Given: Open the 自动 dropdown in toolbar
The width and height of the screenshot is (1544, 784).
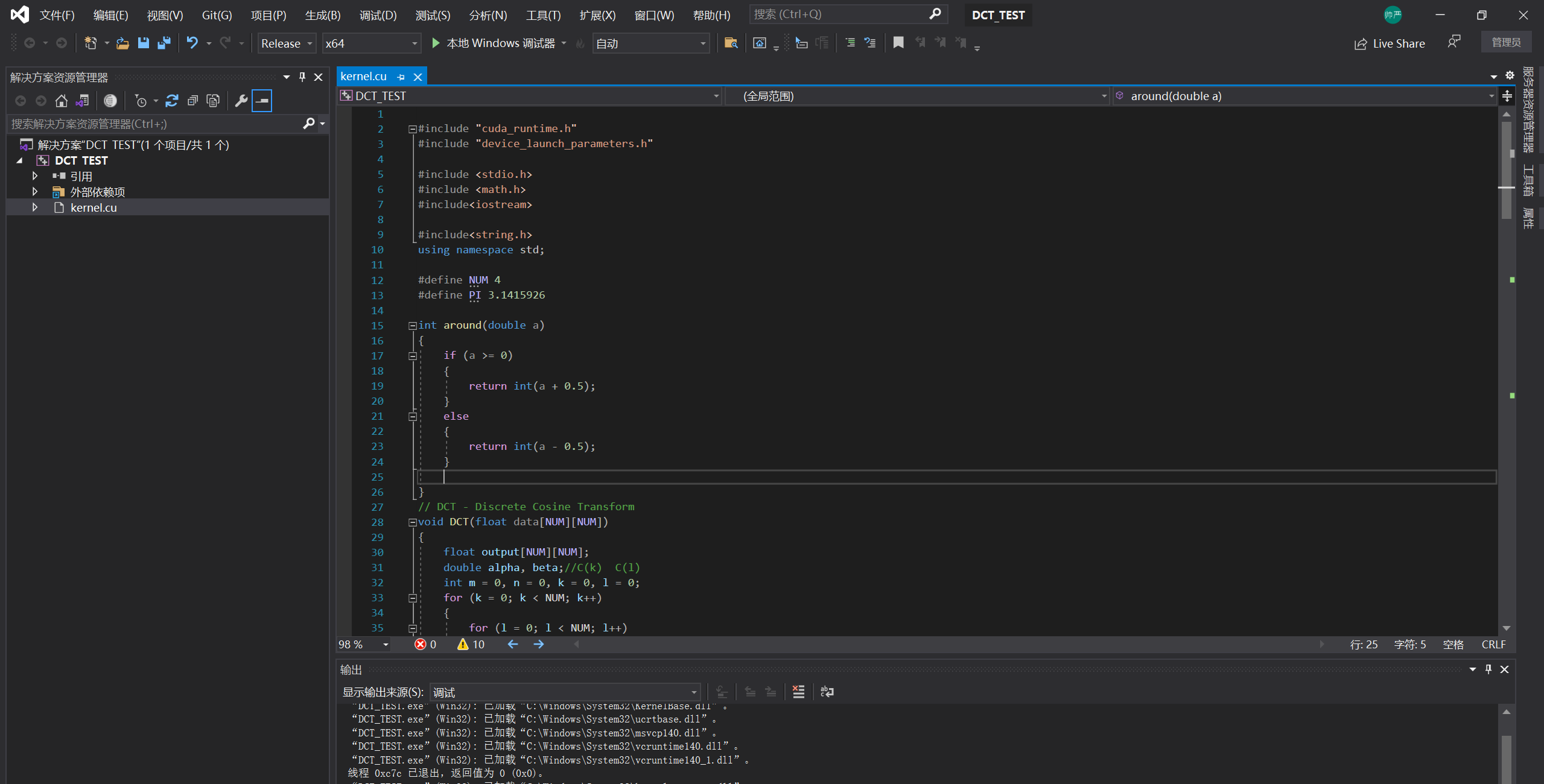Looking at the screenshot, I should 651,43.
